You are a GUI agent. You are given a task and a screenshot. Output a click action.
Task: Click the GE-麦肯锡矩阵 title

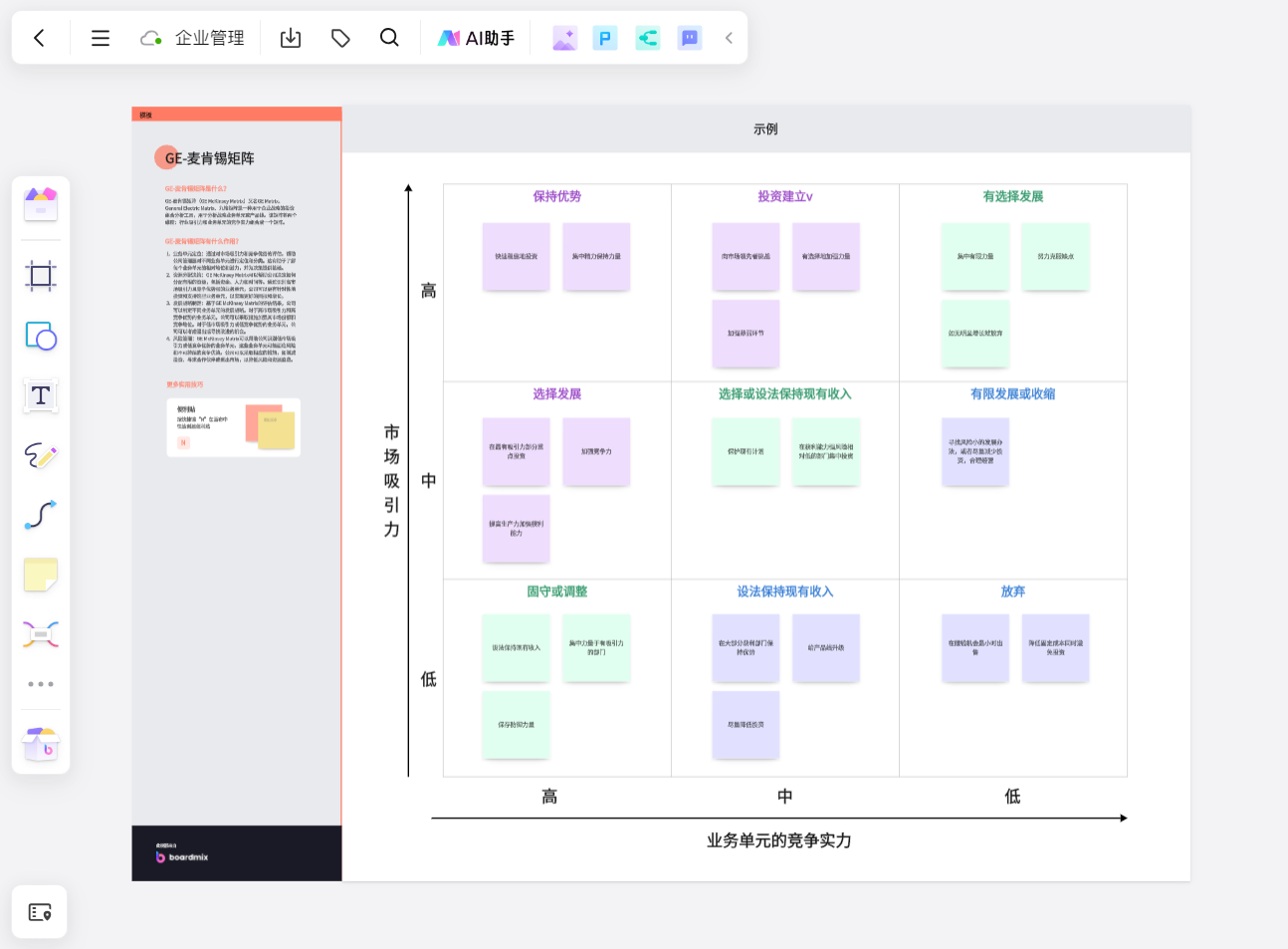point(210,158)
